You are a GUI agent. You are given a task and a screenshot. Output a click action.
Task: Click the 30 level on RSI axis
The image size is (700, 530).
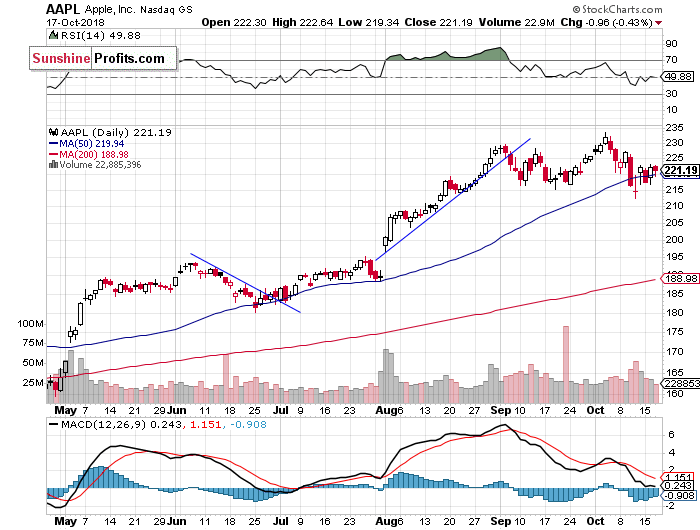[x=671, y=93]
